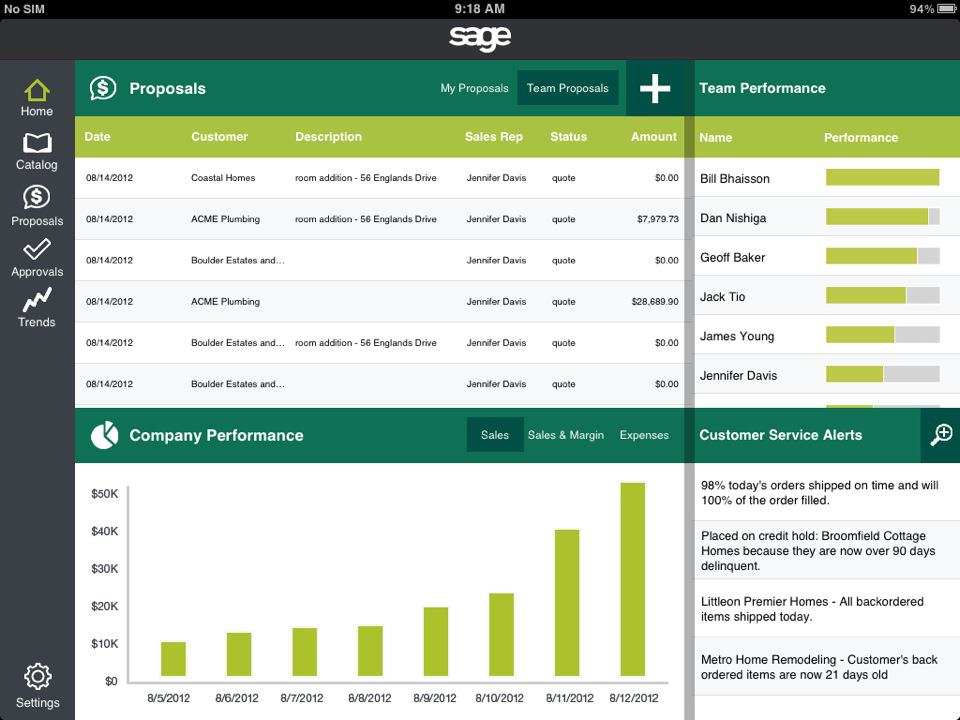
Task: Sort proposals by Amount column header
Action: pyautogui.click(x=654, y=137)
